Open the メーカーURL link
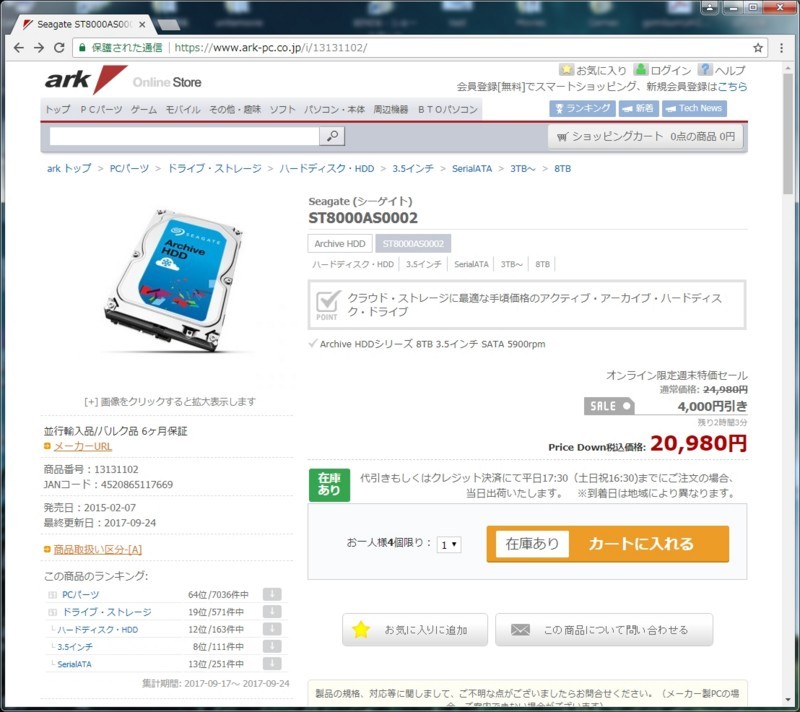 [x=83, y=446]
